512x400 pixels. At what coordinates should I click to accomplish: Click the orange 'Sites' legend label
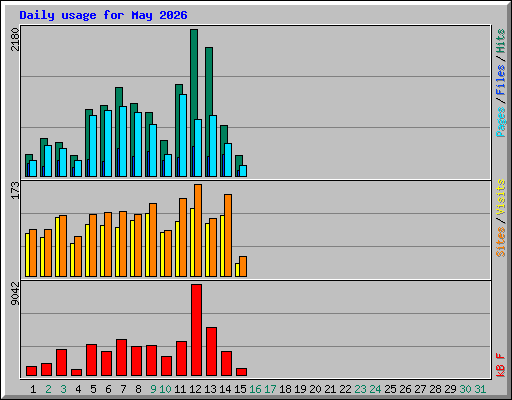(x=501, y=242)
